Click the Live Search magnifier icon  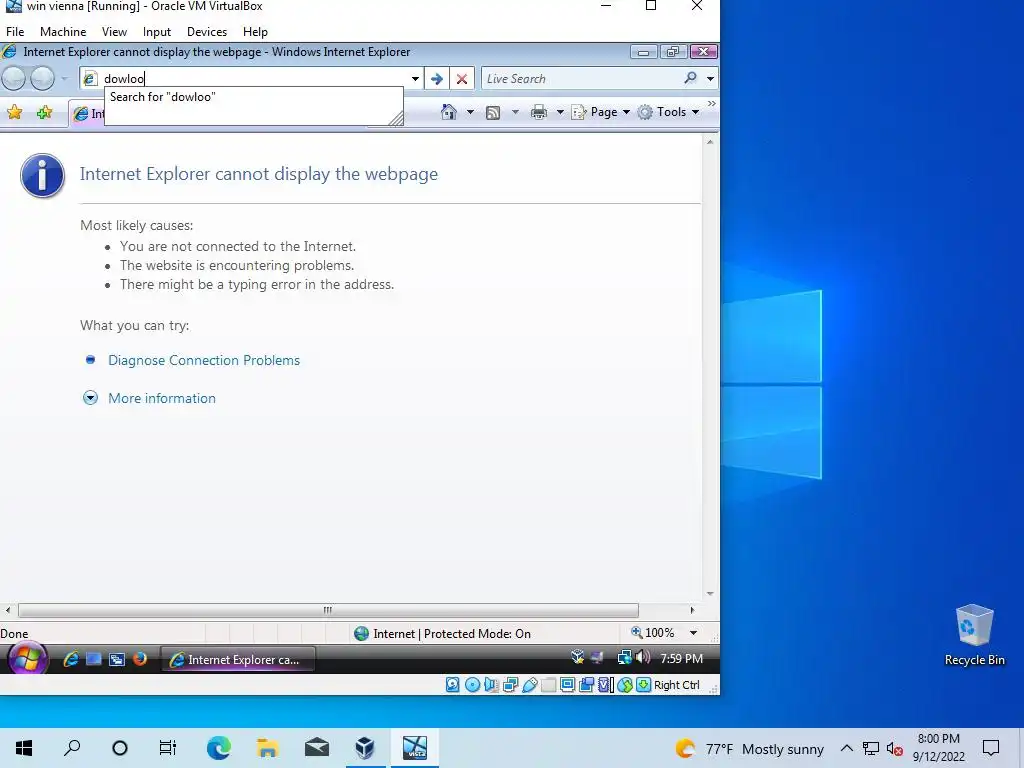point(690,78)
